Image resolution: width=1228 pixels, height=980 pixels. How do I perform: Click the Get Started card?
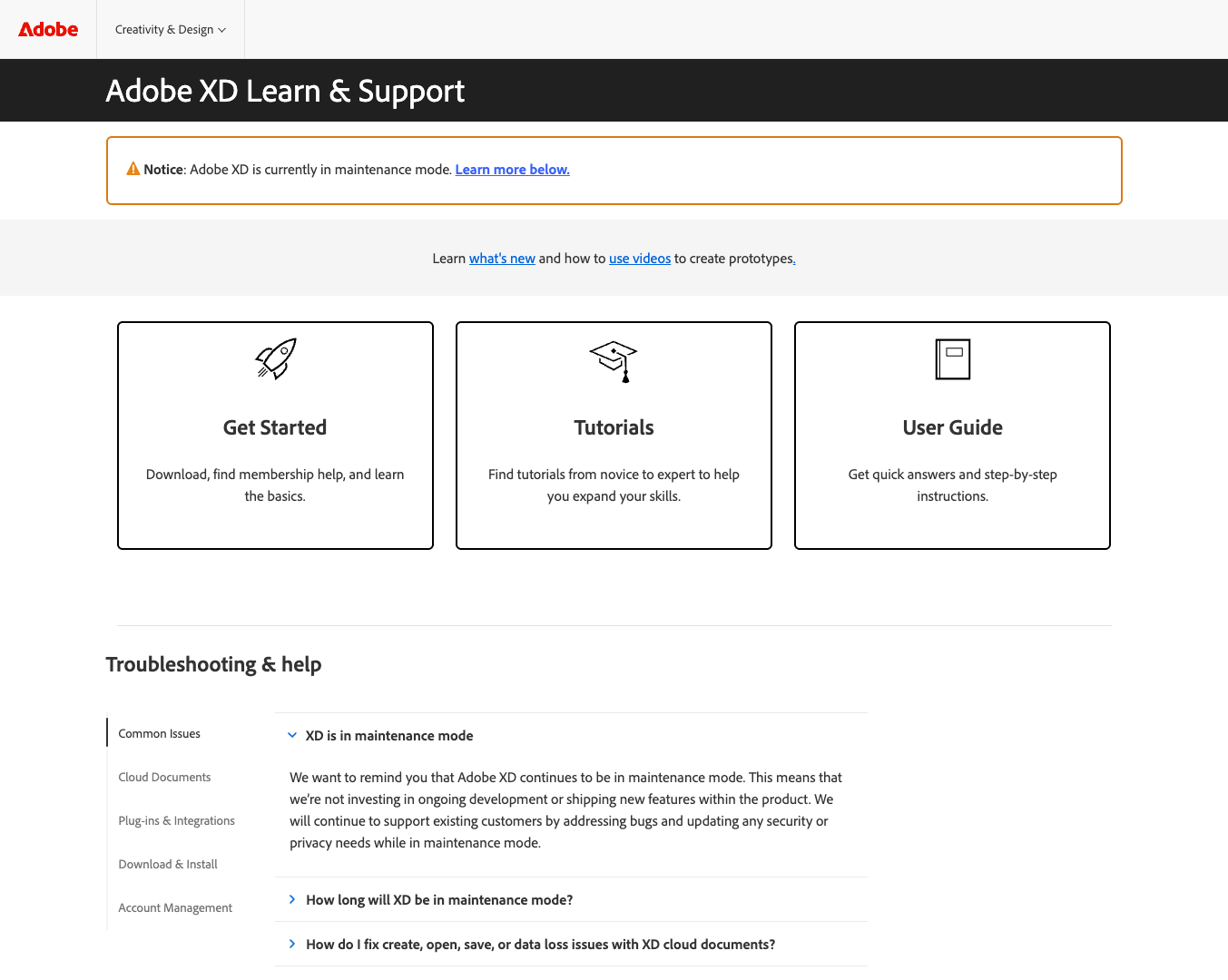click(274, 435)
